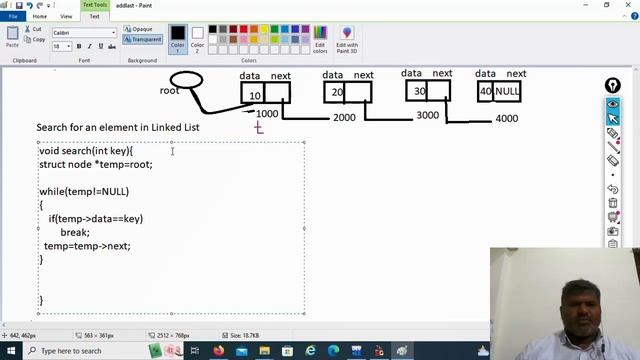The image size is (640, 360).
Task: Select Color 1 foreground box
Action: (178, 39)
